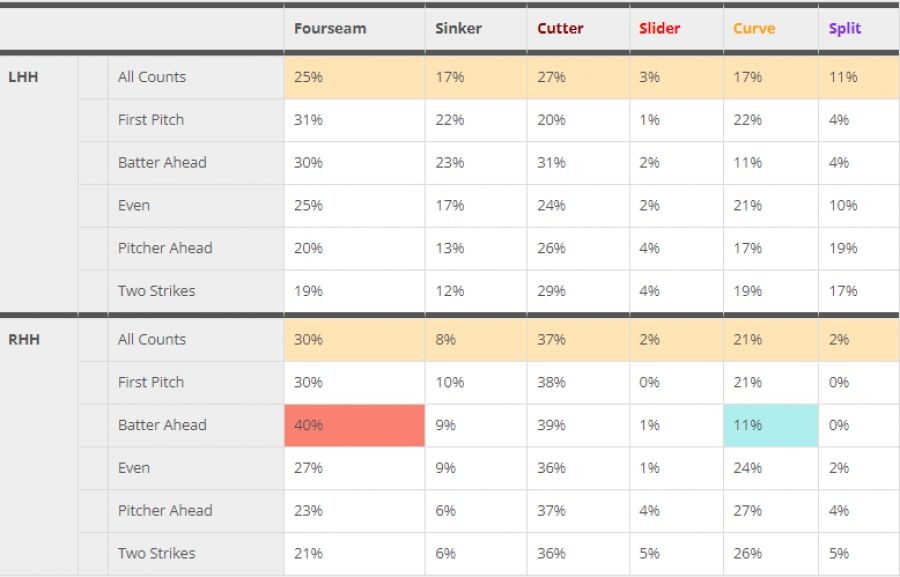
Task: Select the LHH All Counts row label
Action: tap(152, 77)
